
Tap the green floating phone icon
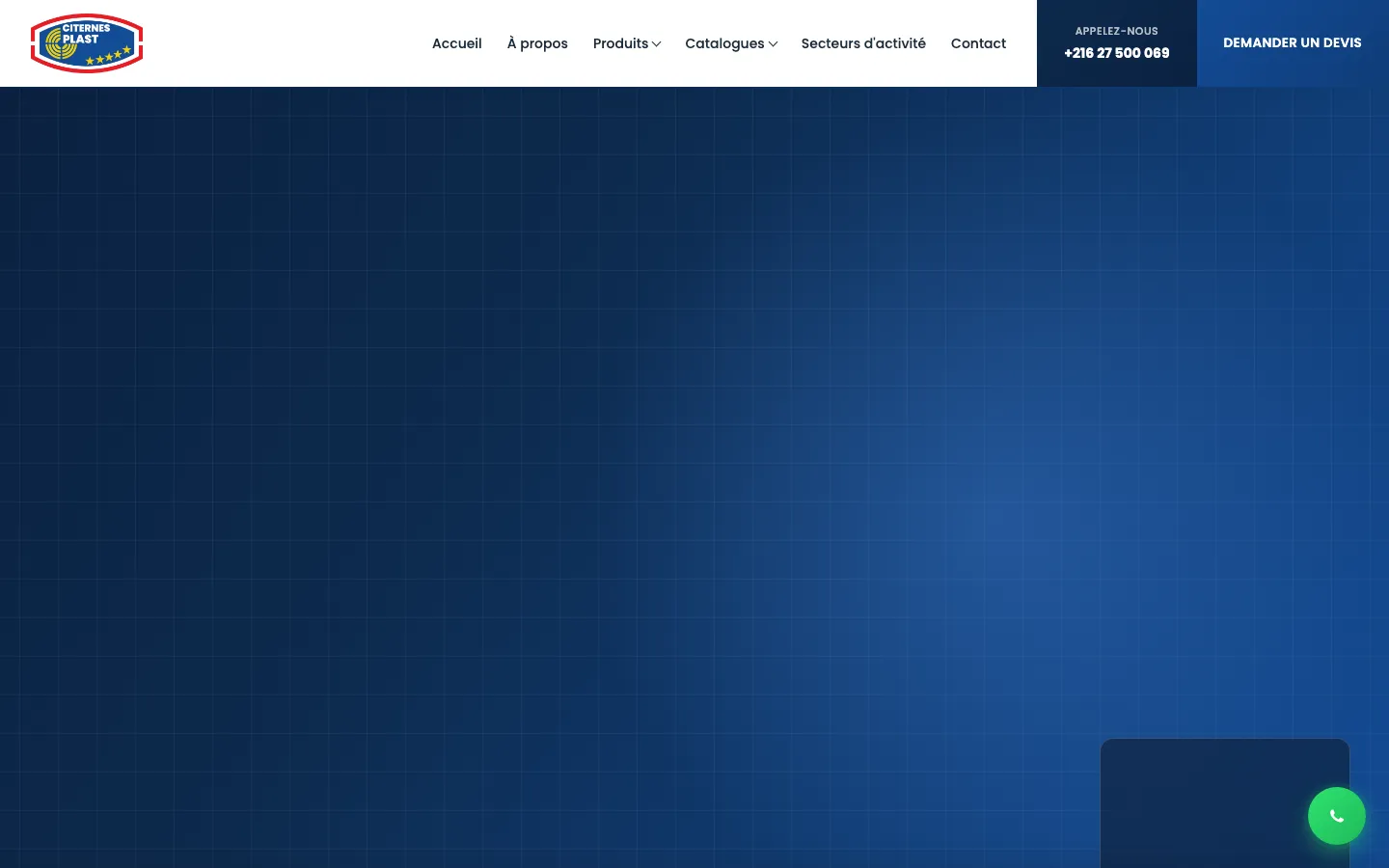tap(1337, 816)
